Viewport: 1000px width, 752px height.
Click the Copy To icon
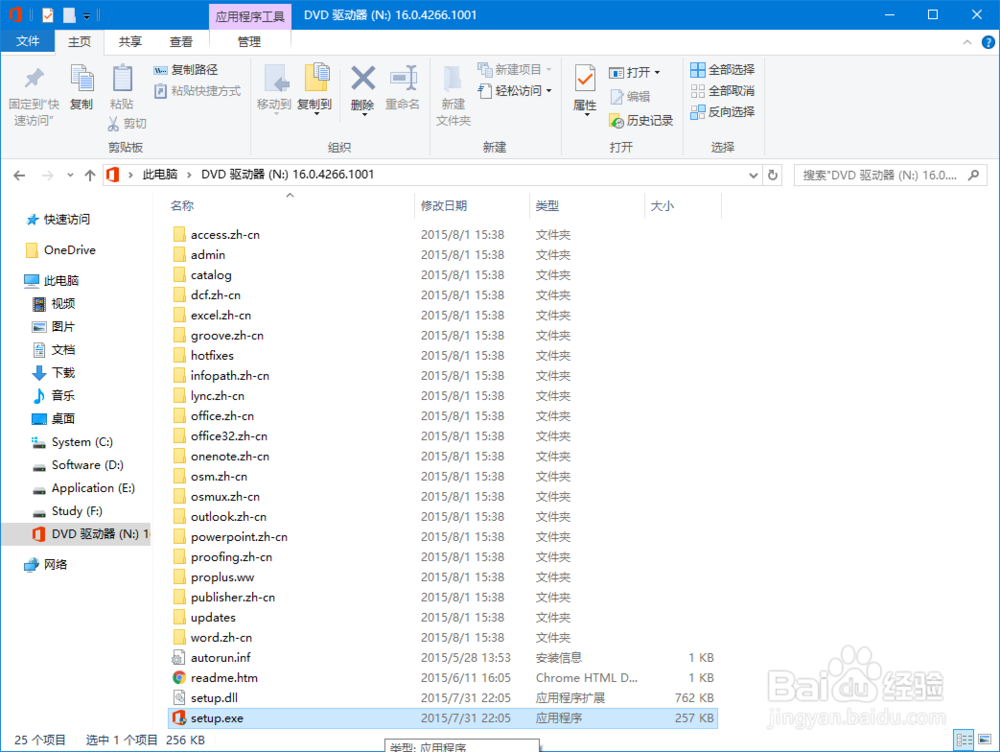316,79
